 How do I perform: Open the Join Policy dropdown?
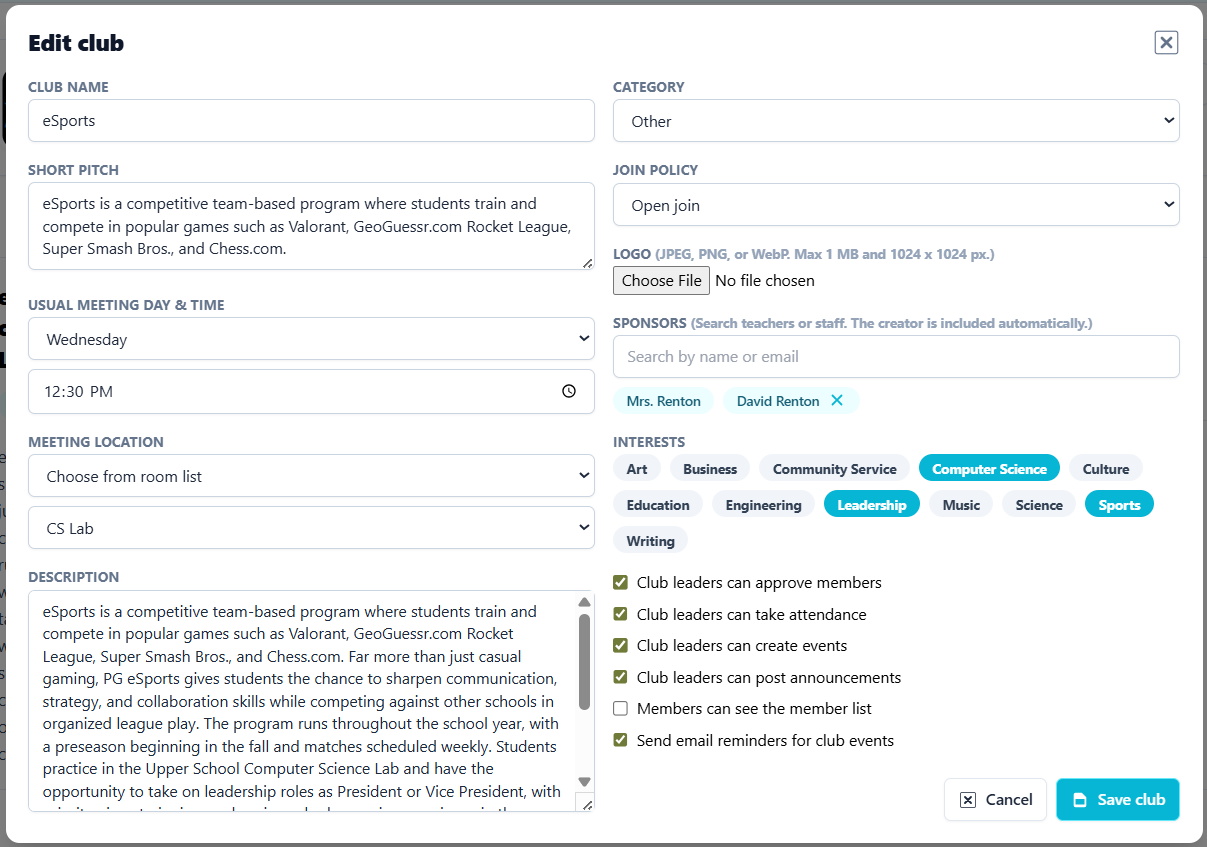click(896, 205)
